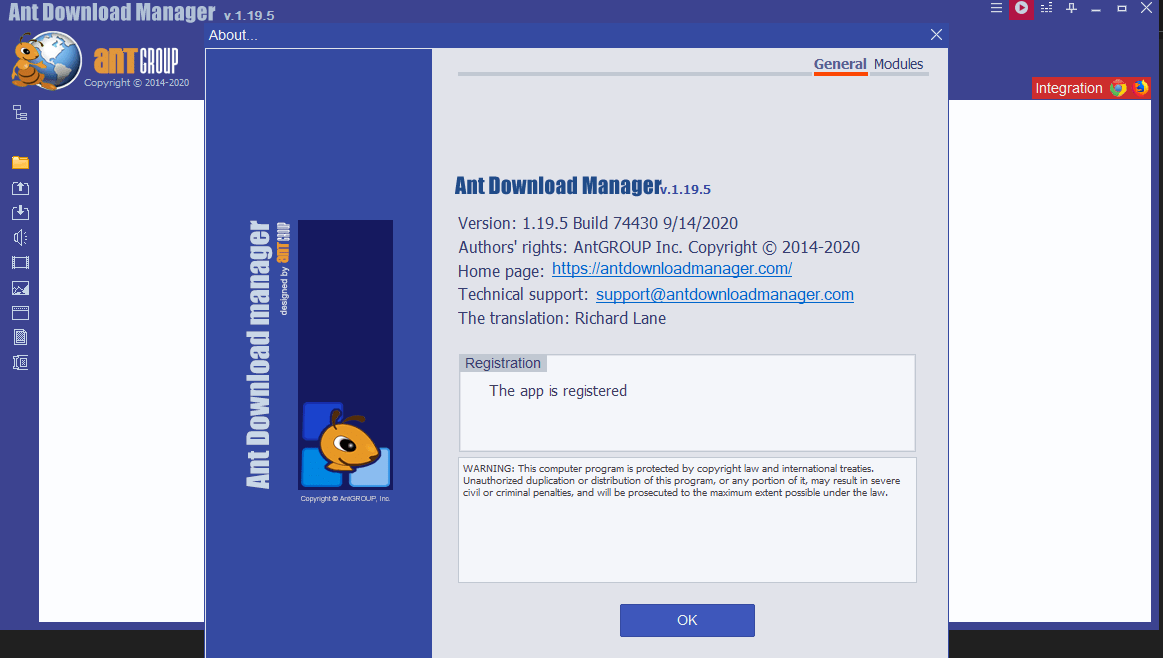Select the documents page sidebar icon

point(20,338)
